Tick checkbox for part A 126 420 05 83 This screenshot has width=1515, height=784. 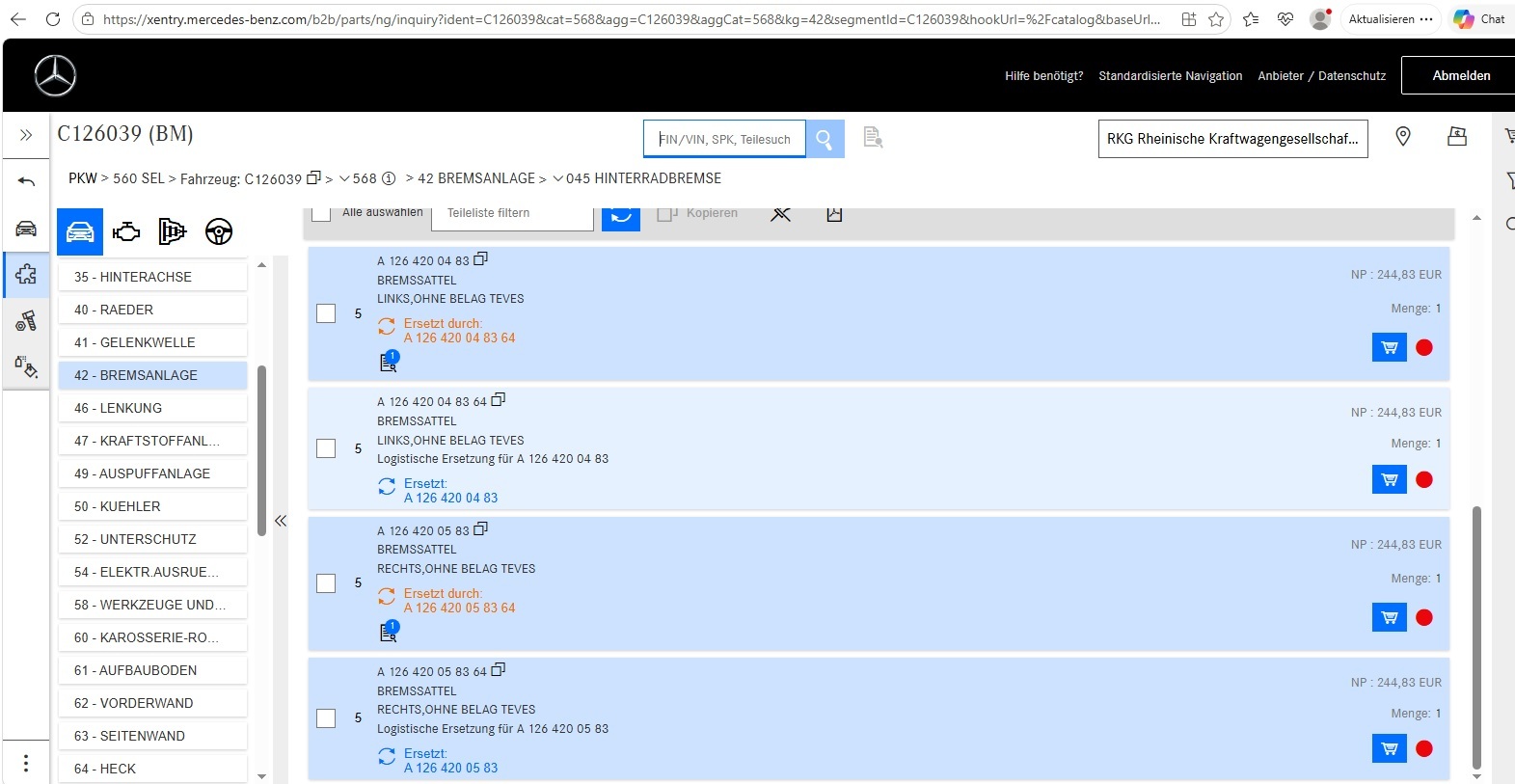click(x=326, y=583)
